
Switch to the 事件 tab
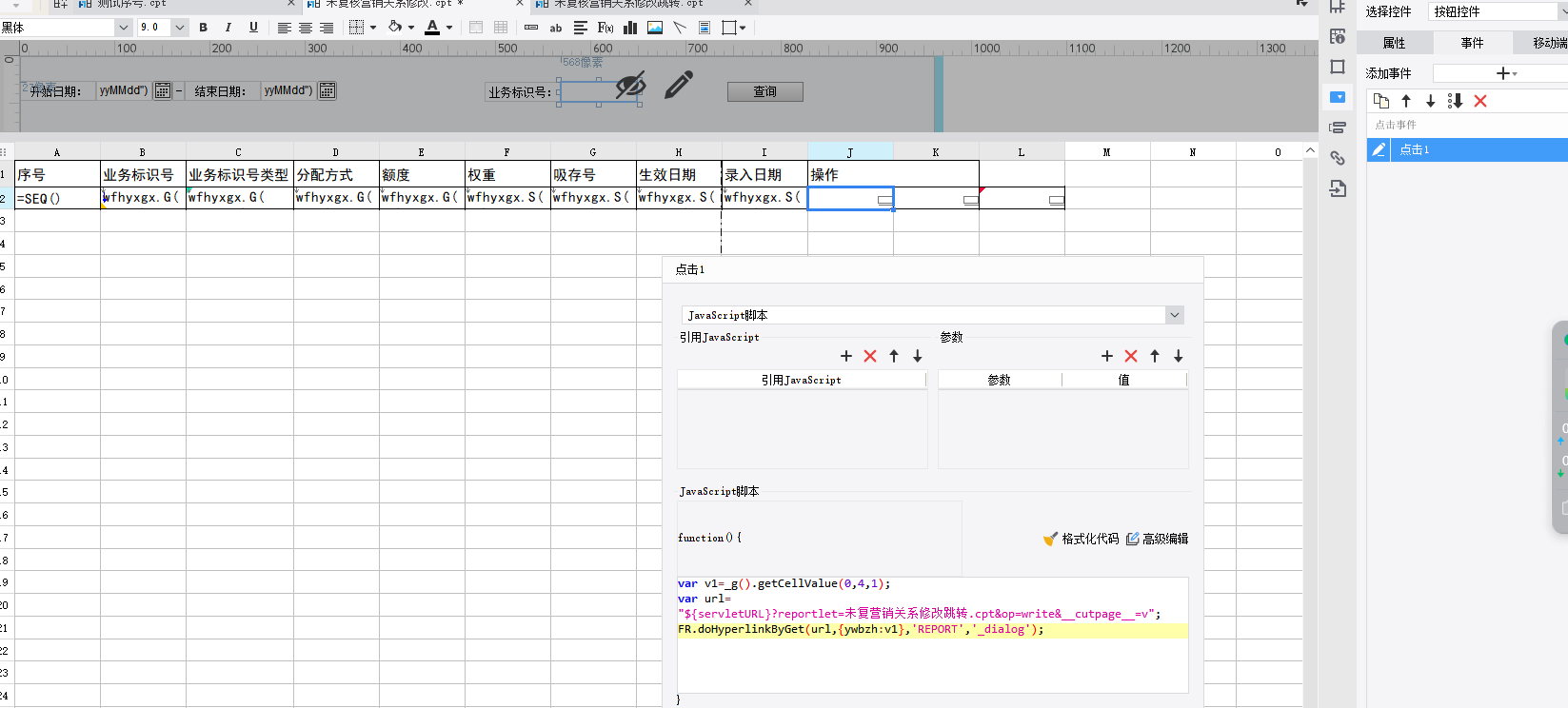coord(1473,43)
